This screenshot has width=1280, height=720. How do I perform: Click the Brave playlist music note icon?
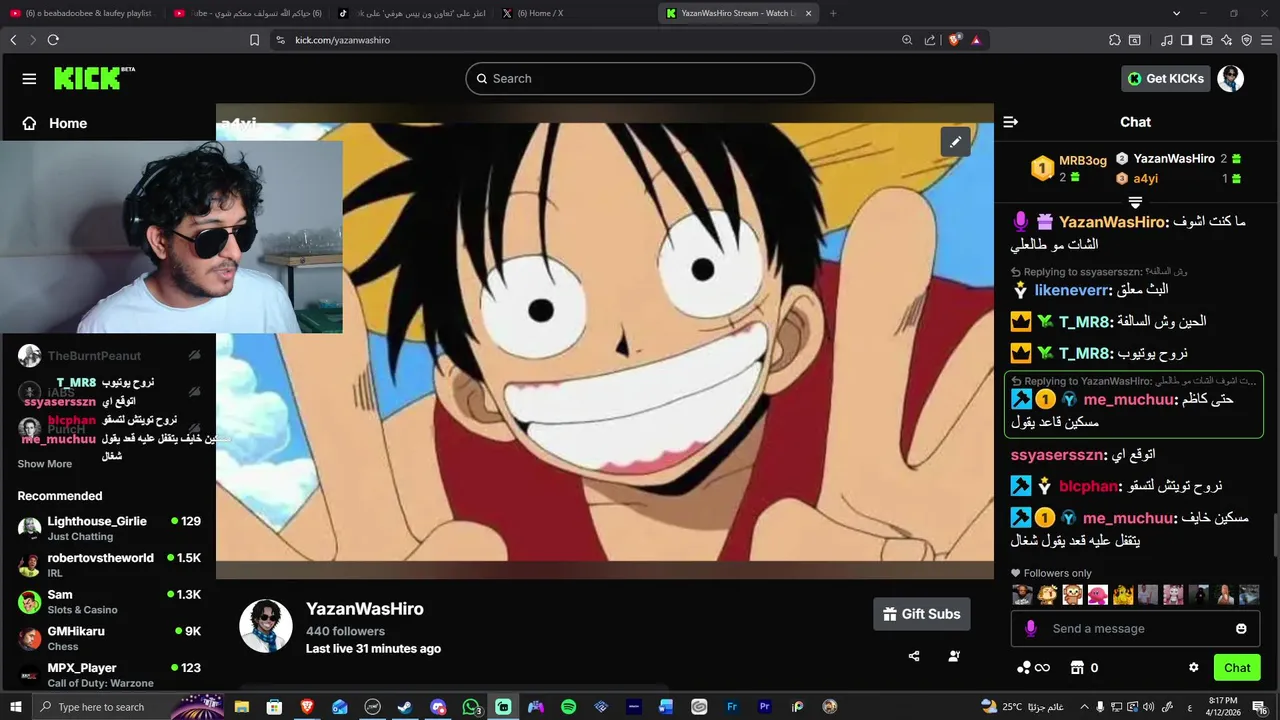coord(1167,40)
